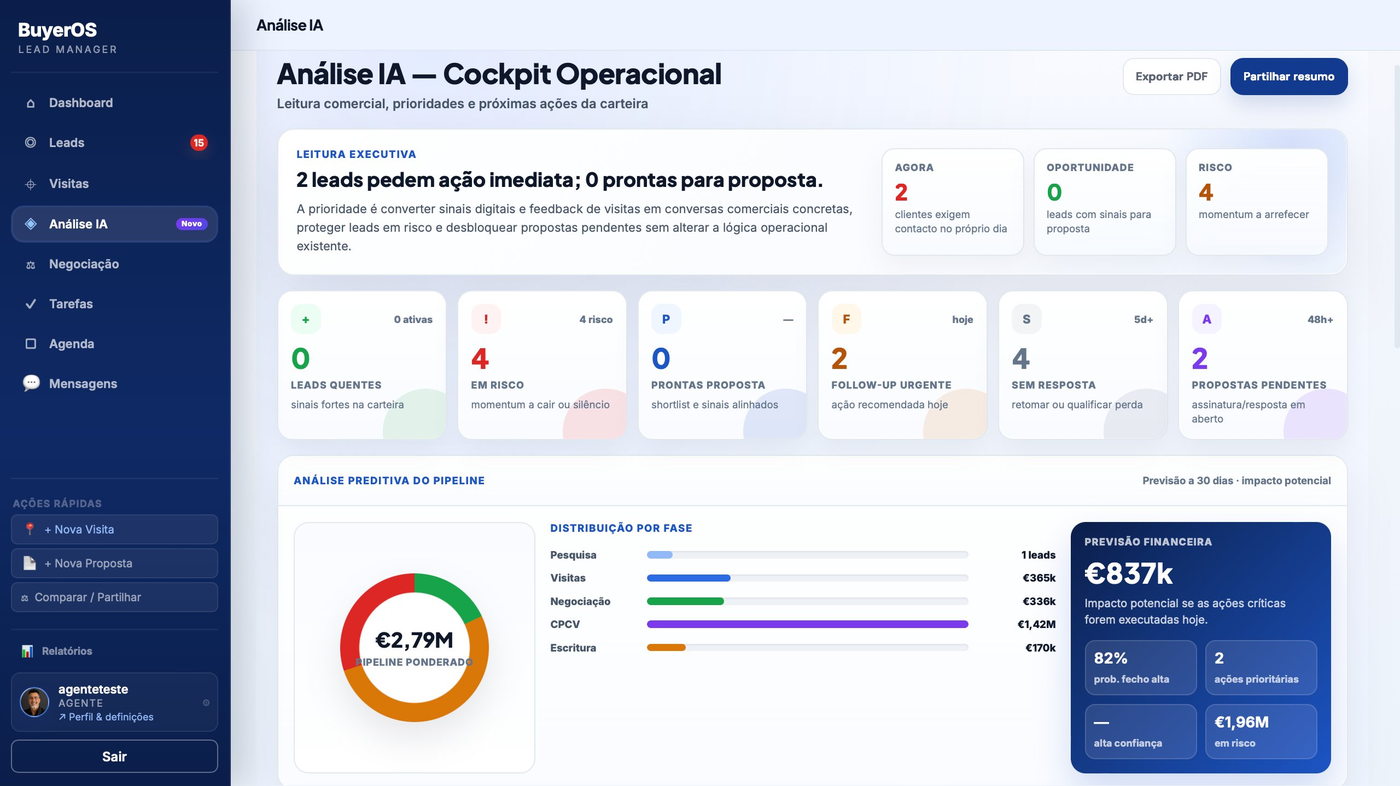Click the Sair logout button
The width and height of the screenshot is (1400, 786).
point(114,756)
